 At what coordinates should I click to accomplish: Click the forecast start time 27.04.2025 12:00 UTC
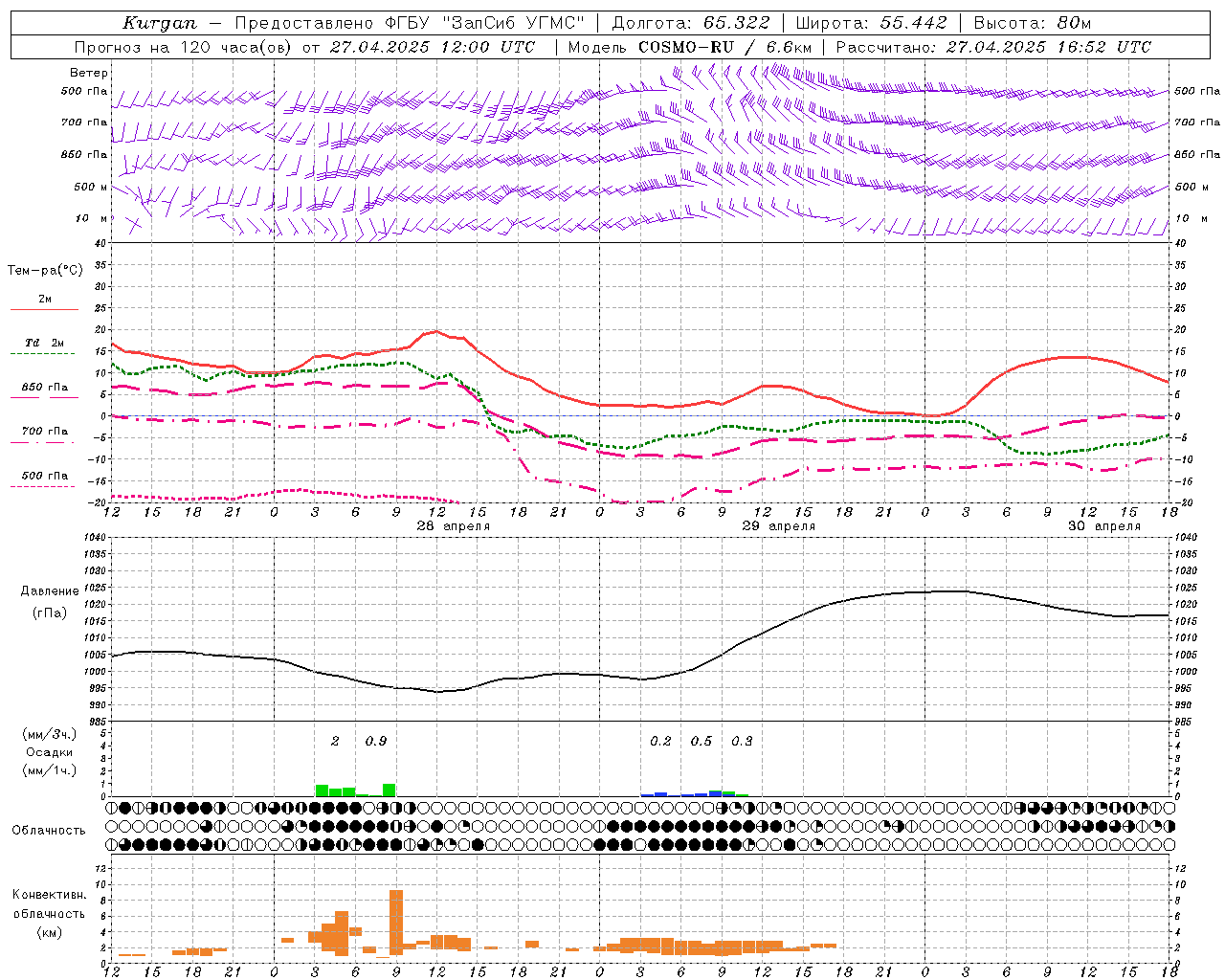432,47
